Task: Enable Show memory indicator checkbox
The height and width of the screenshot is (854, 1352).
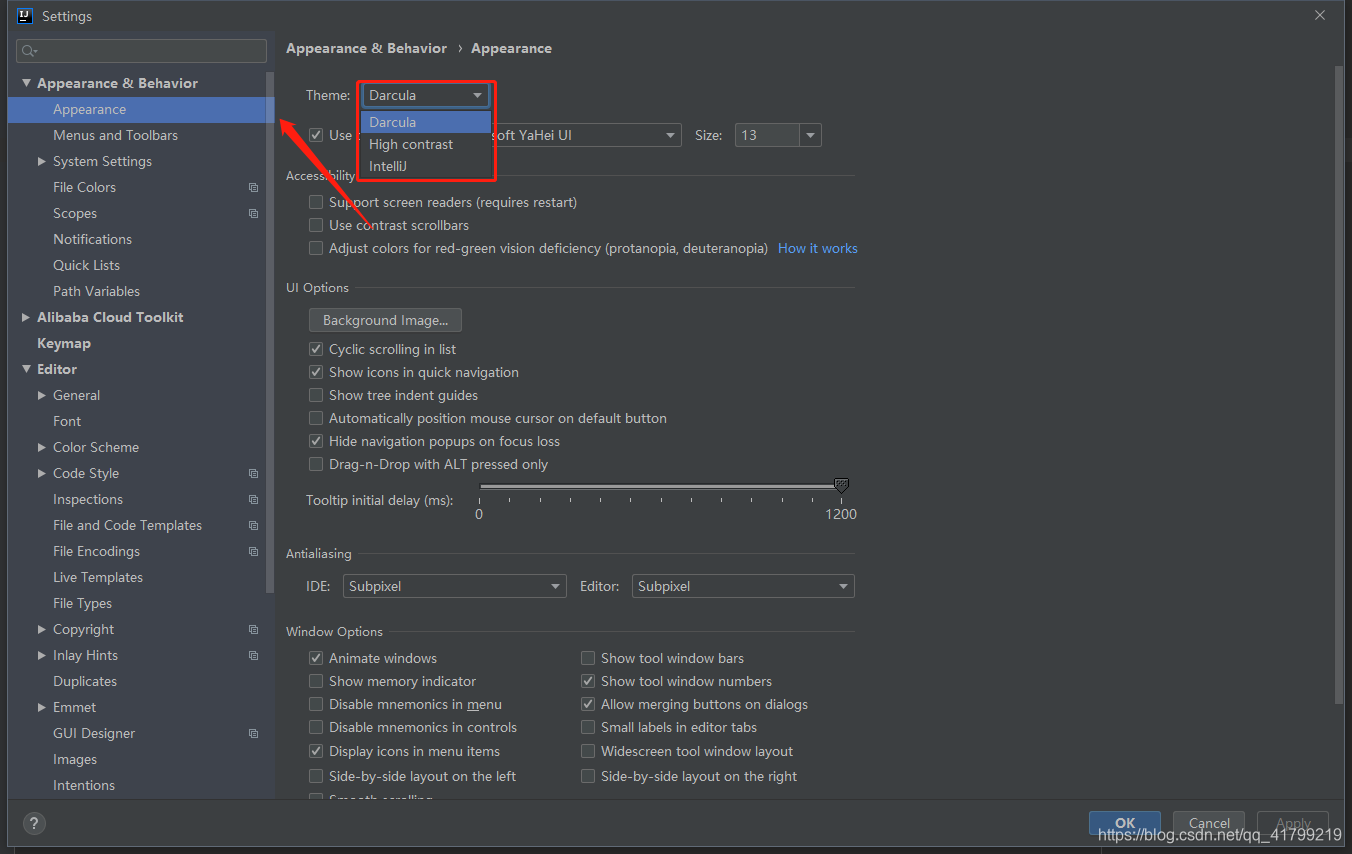Action: pos(316,681)
